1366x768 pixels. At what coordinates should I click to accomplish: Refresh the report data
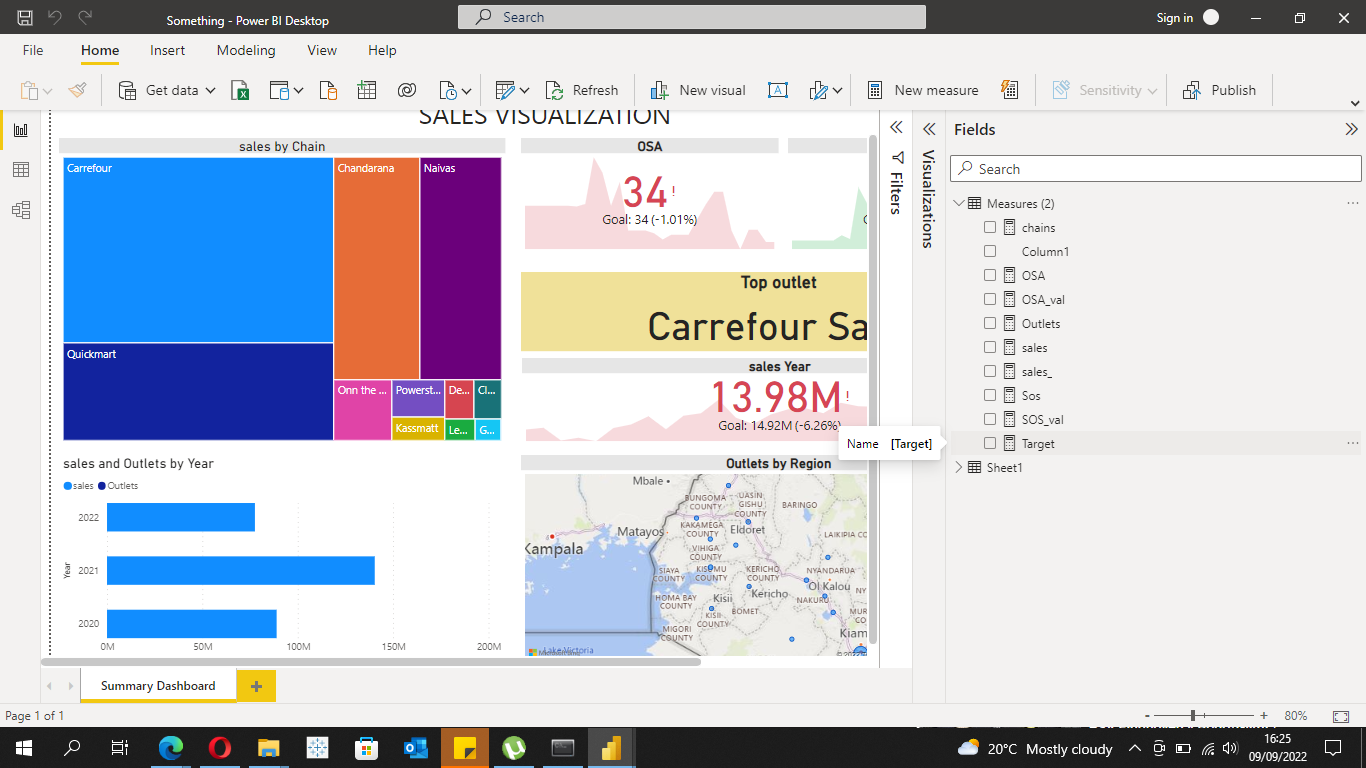(x=583, y=90)
